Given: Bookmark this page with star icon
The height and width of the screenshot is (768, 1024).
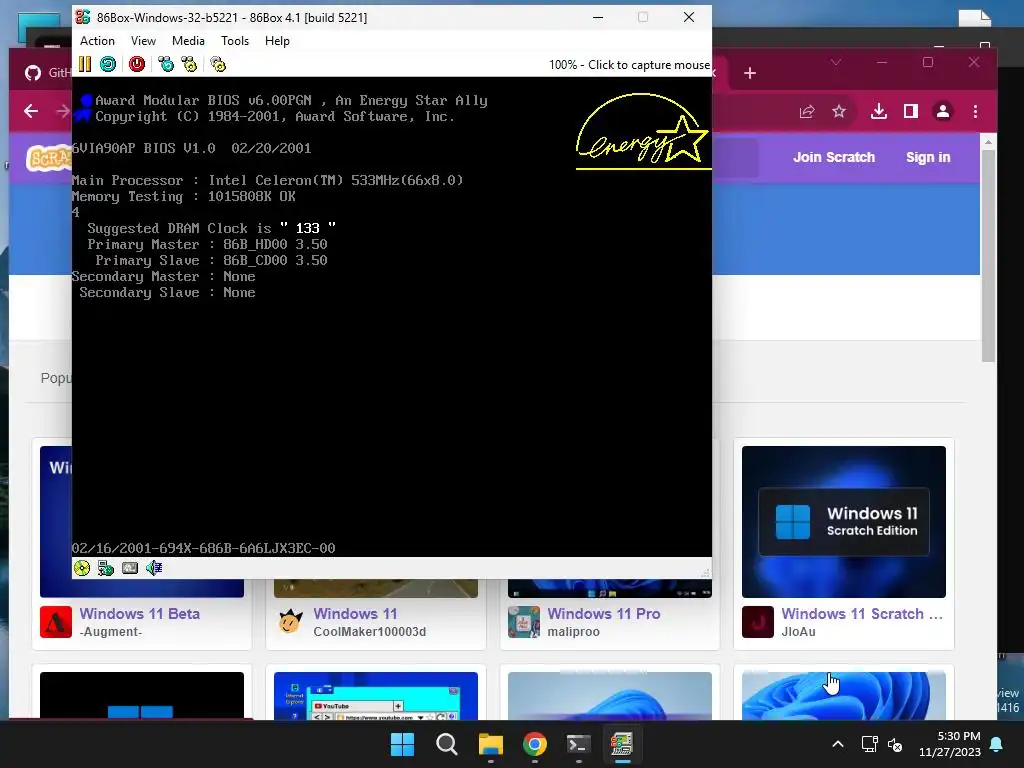Looking at the screenshot, I should (839, 112).
